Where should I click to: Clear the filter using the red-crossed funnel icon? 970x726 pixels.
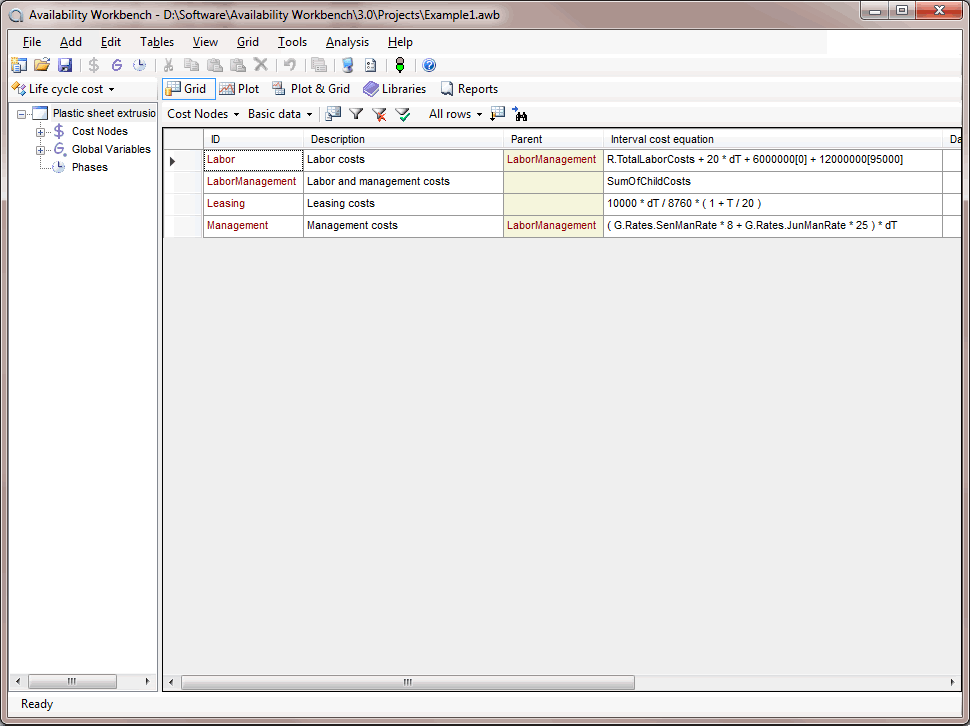pyautogui.click(x=380, y=114)
